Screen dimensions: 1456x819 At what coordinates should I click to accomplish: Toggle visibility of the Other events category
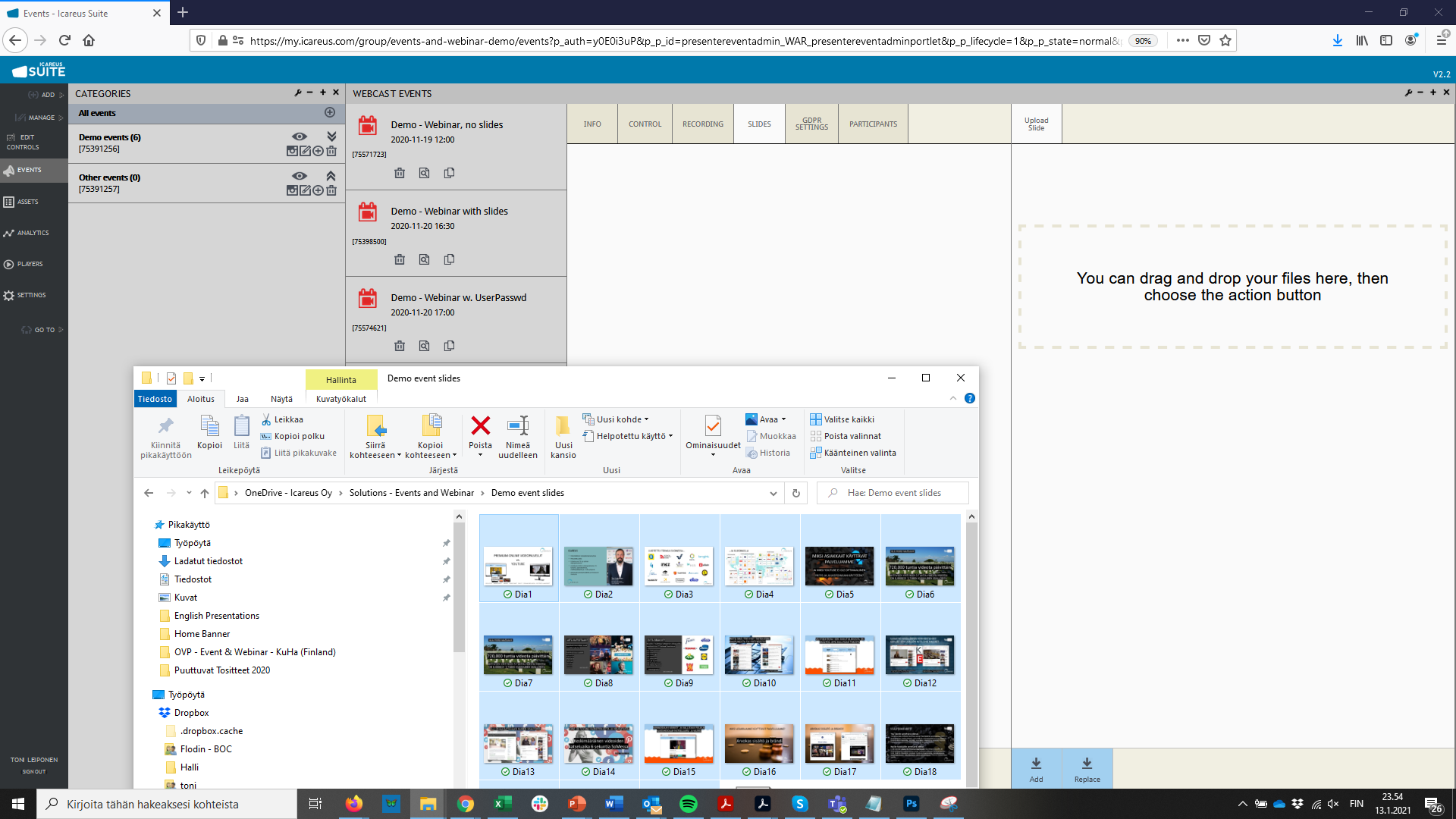tap(300, 176)
